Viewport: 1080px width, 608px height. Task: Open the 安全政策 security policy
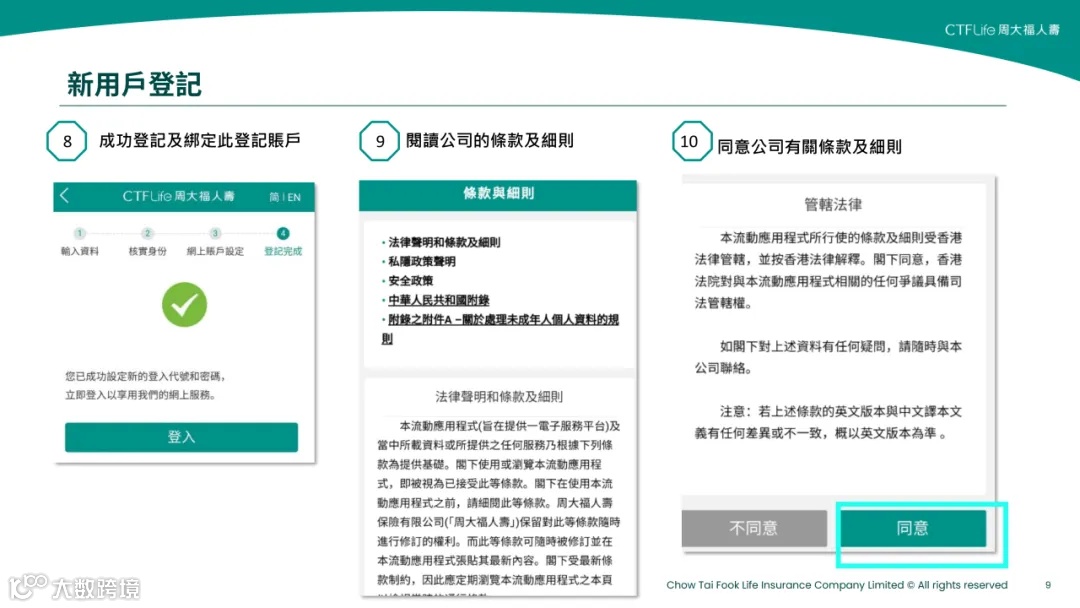coord(410,281)
